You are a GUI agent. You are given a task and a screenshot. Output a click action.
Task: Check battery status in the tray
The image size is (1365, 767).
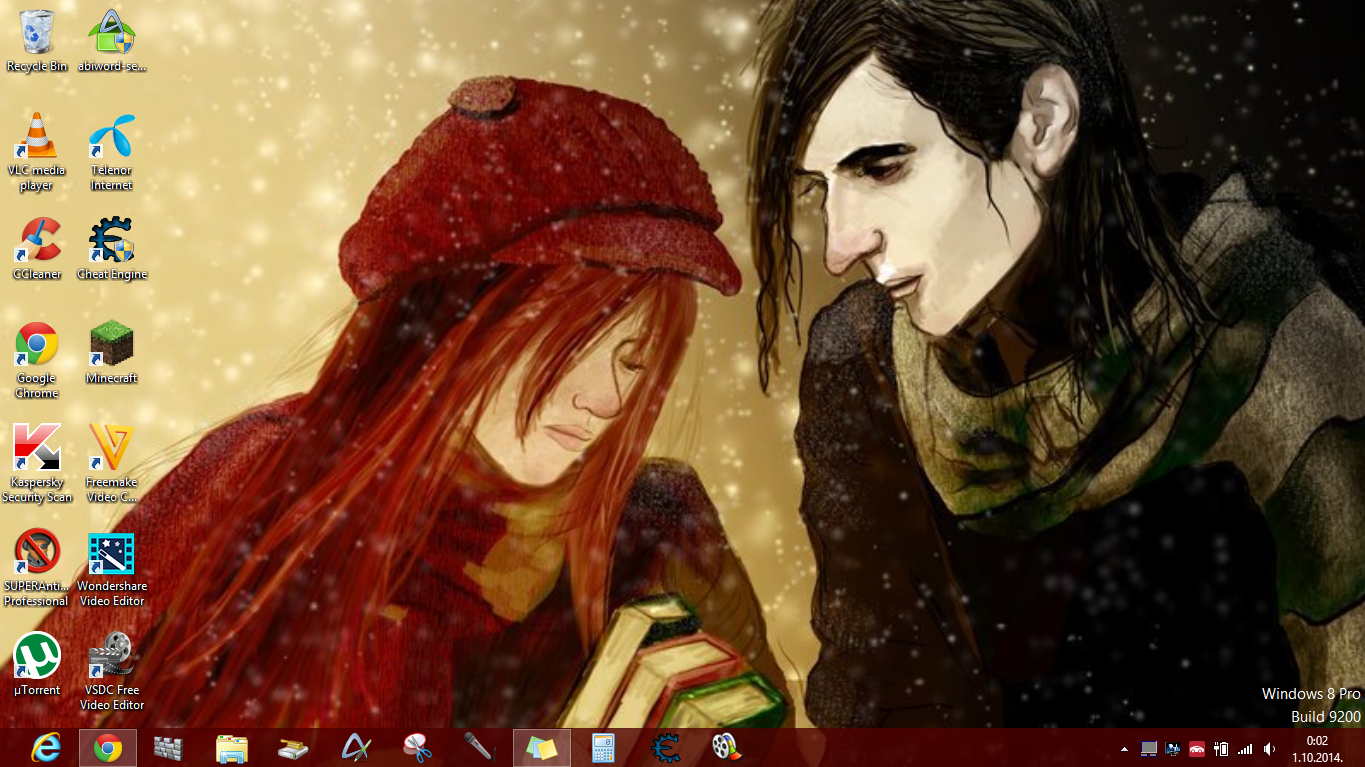tap(1221, 748)
